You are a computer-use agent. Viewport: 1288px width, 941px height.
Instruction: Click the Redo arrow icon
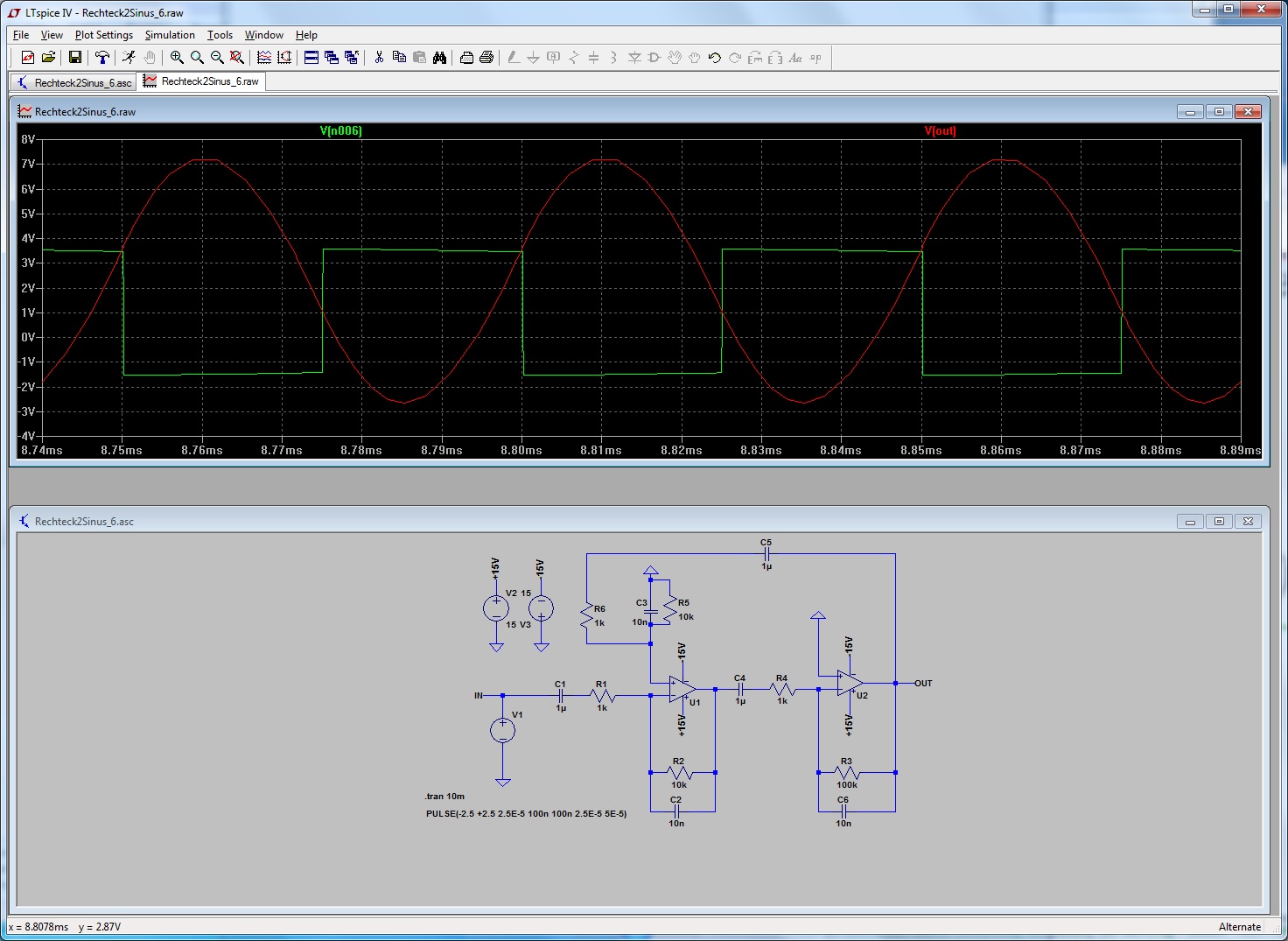(x=735, y=58)
